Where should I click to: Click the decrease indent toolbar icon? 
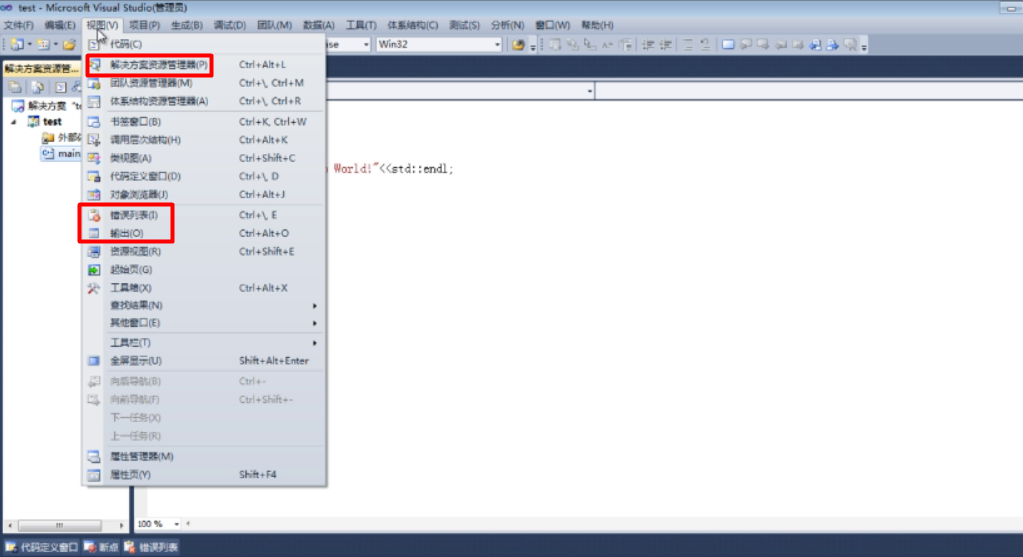point(648,44)
